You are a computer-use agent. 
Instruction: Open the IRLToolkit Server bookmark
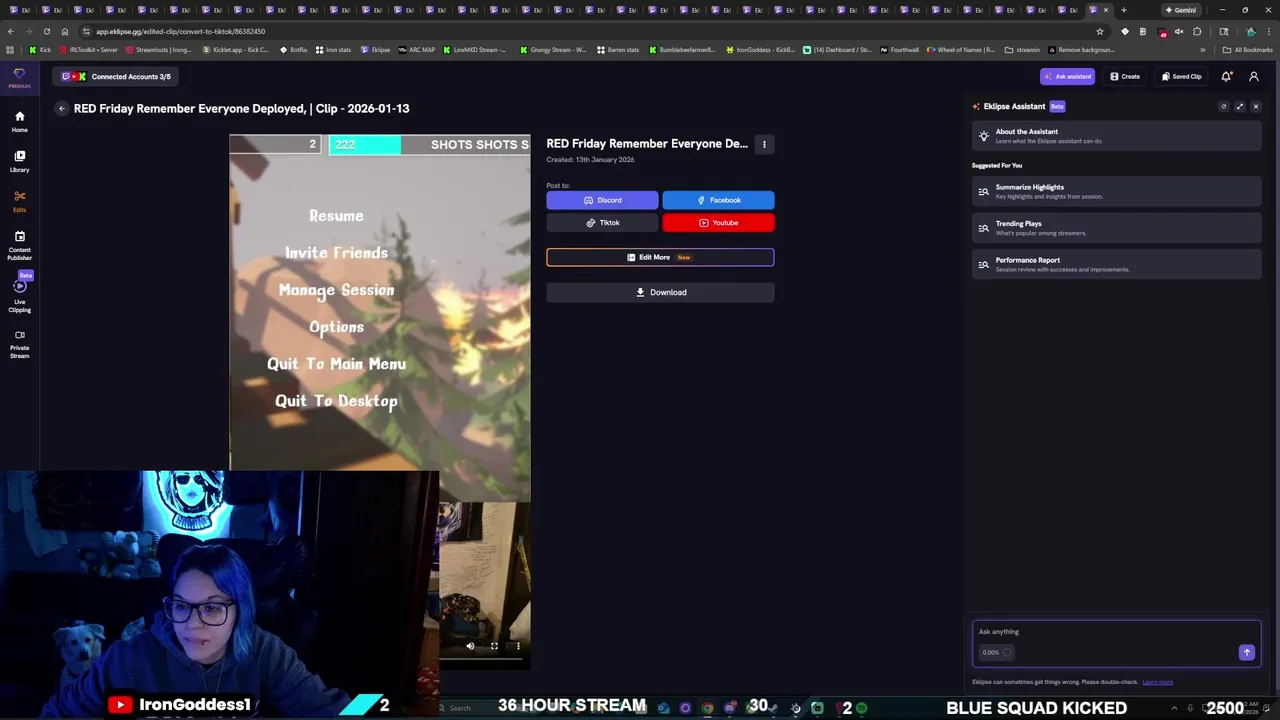coord(89,49)
